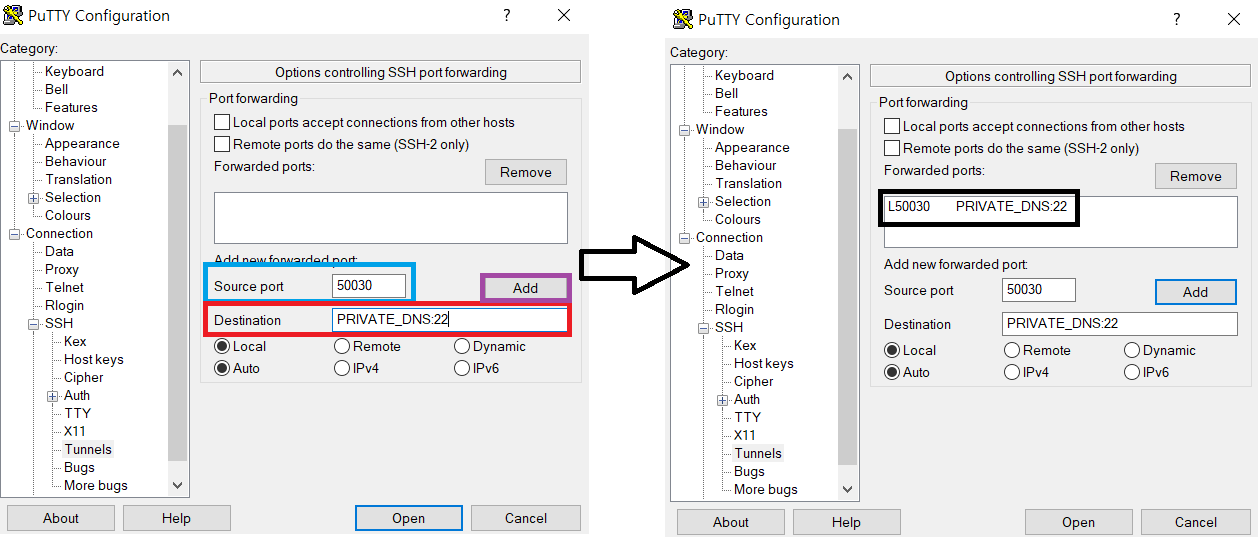Select Keyboard category in left window
This screenshot has width=1258, height=537.
coord(74,71)
